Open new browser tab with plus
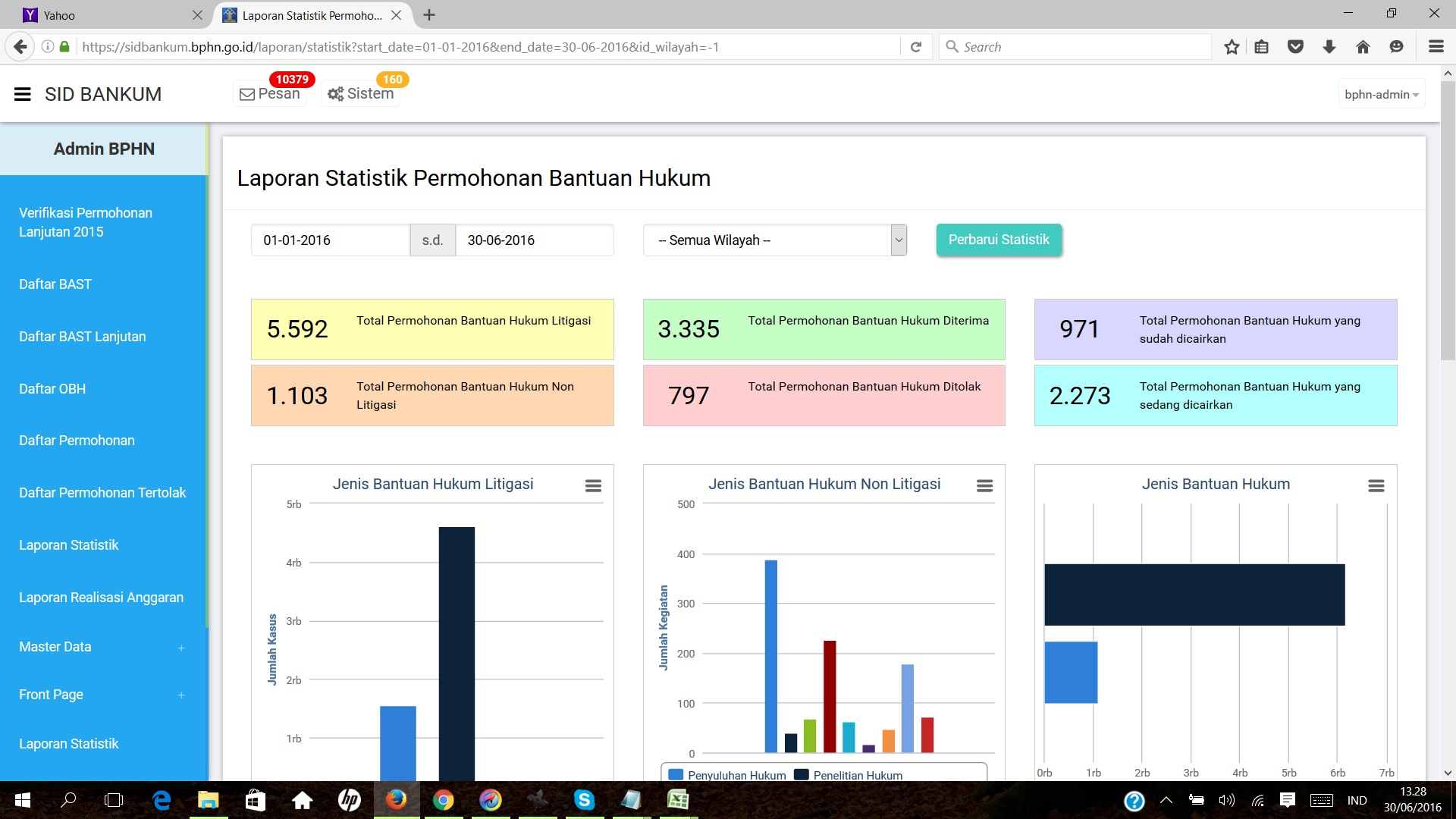Screen dimensions: 1456x819 click(x=429, y=15)
